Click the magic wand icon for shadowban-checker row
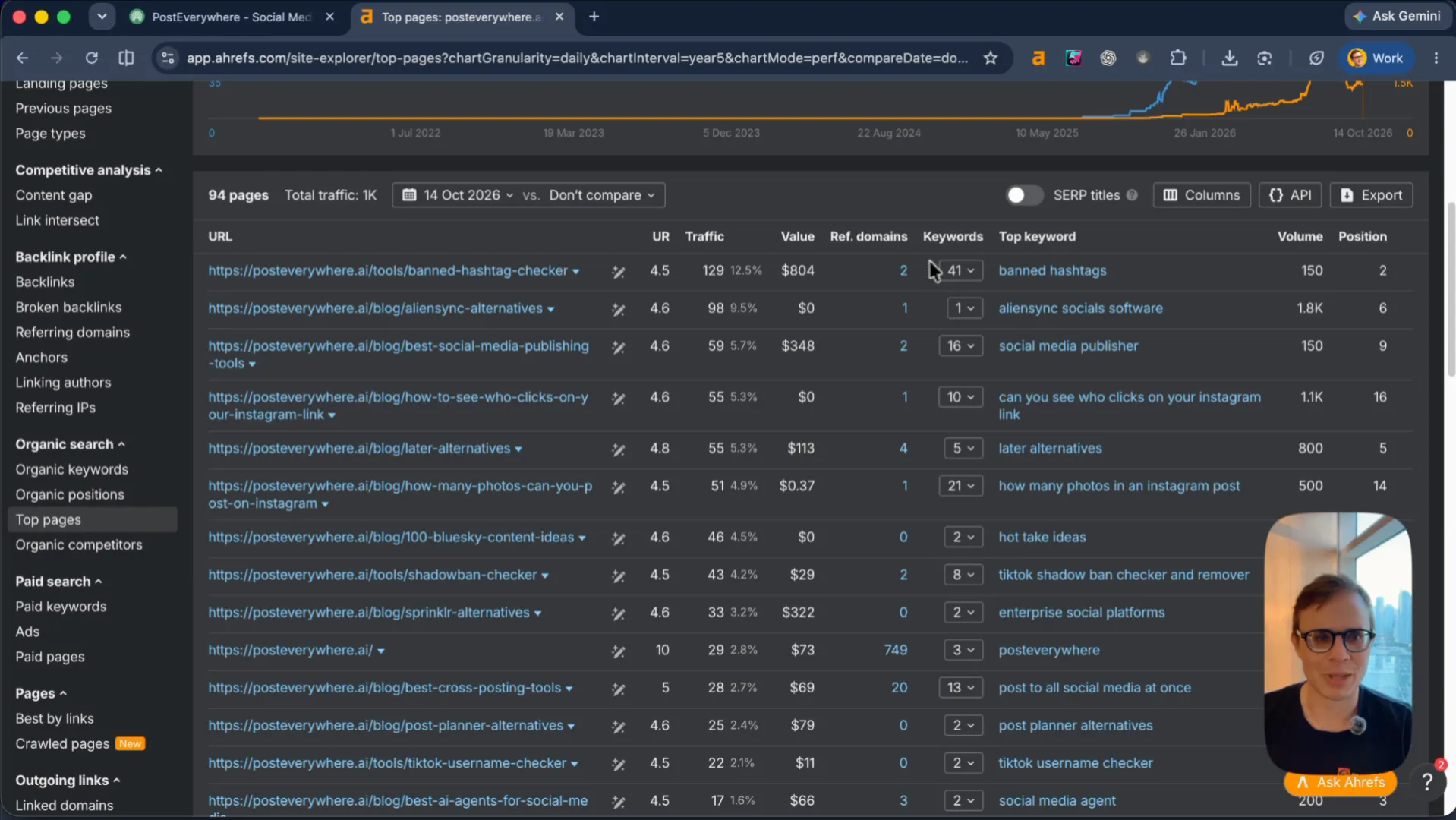The height and width of the screenshot is (820, 1456). [619, 576]
